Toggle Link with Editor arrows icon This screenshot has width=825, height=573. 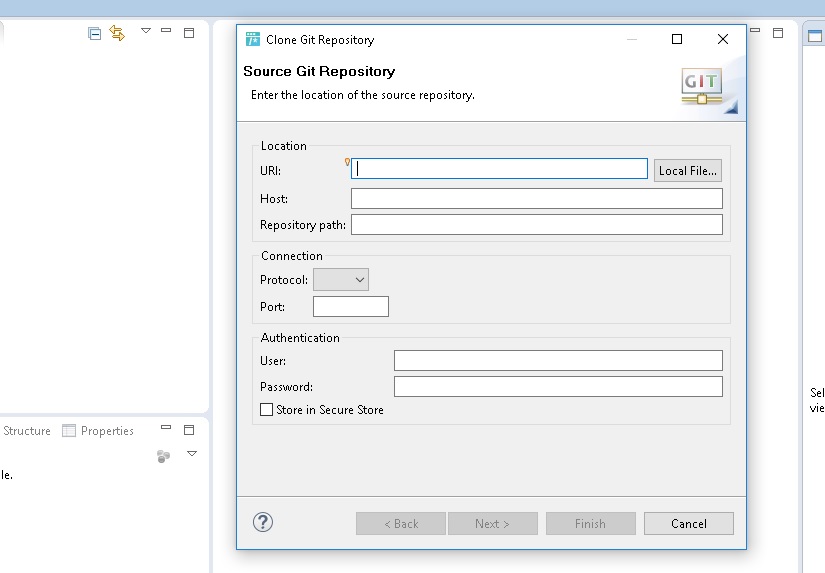117,33
